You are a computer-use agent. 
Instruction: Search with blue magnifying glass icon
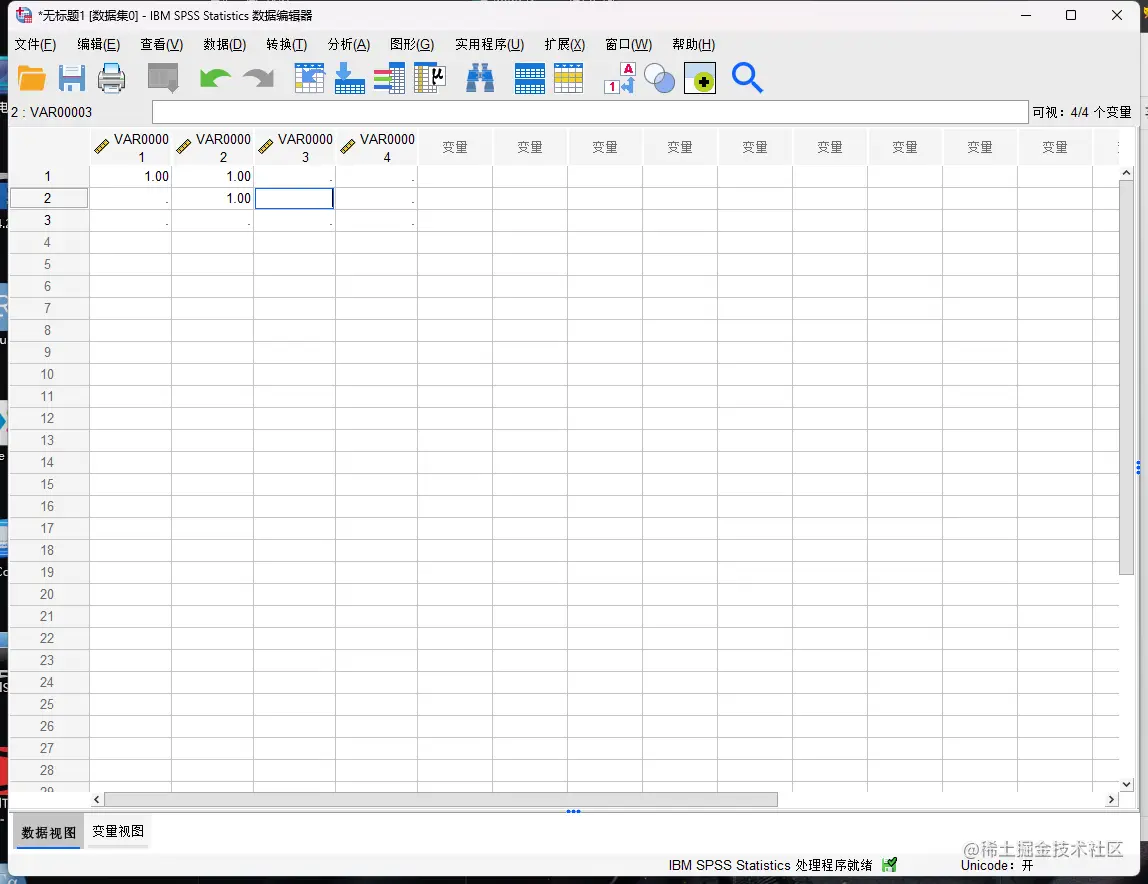(748, 78)
